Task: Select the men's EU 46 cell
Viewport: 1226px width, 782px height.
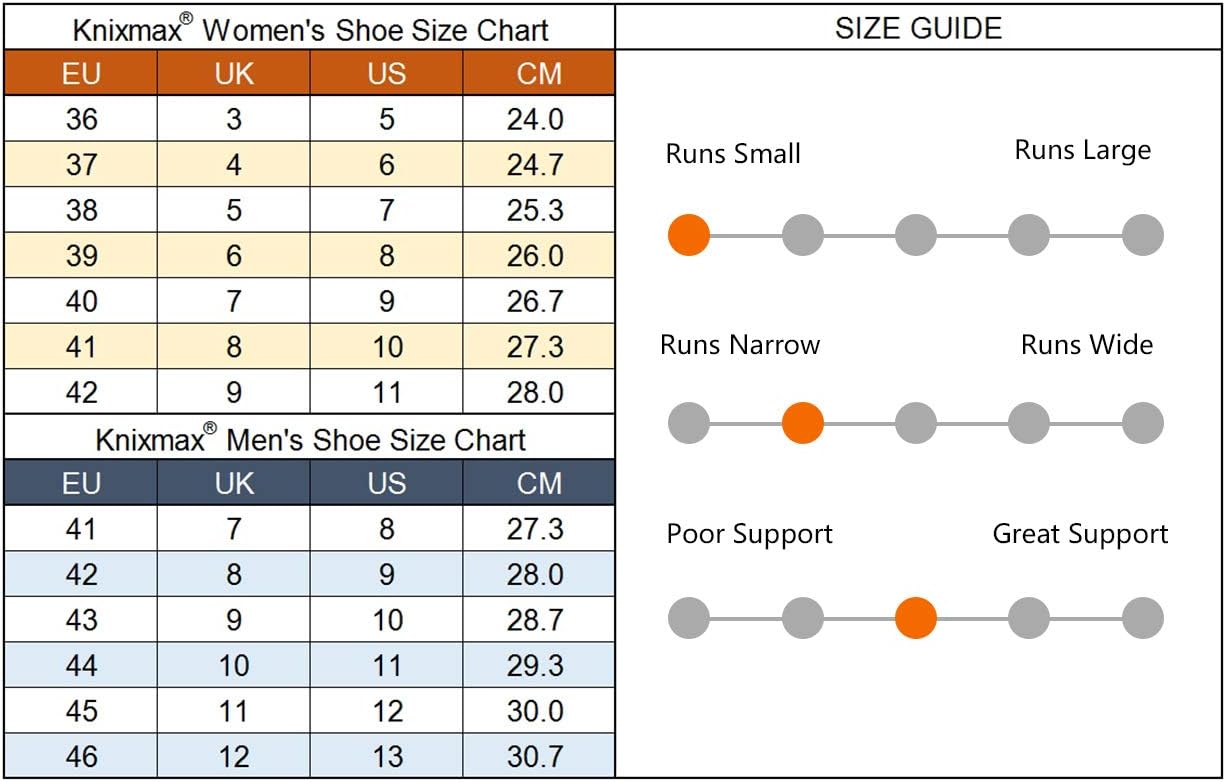Action: [x=81, y=756]
